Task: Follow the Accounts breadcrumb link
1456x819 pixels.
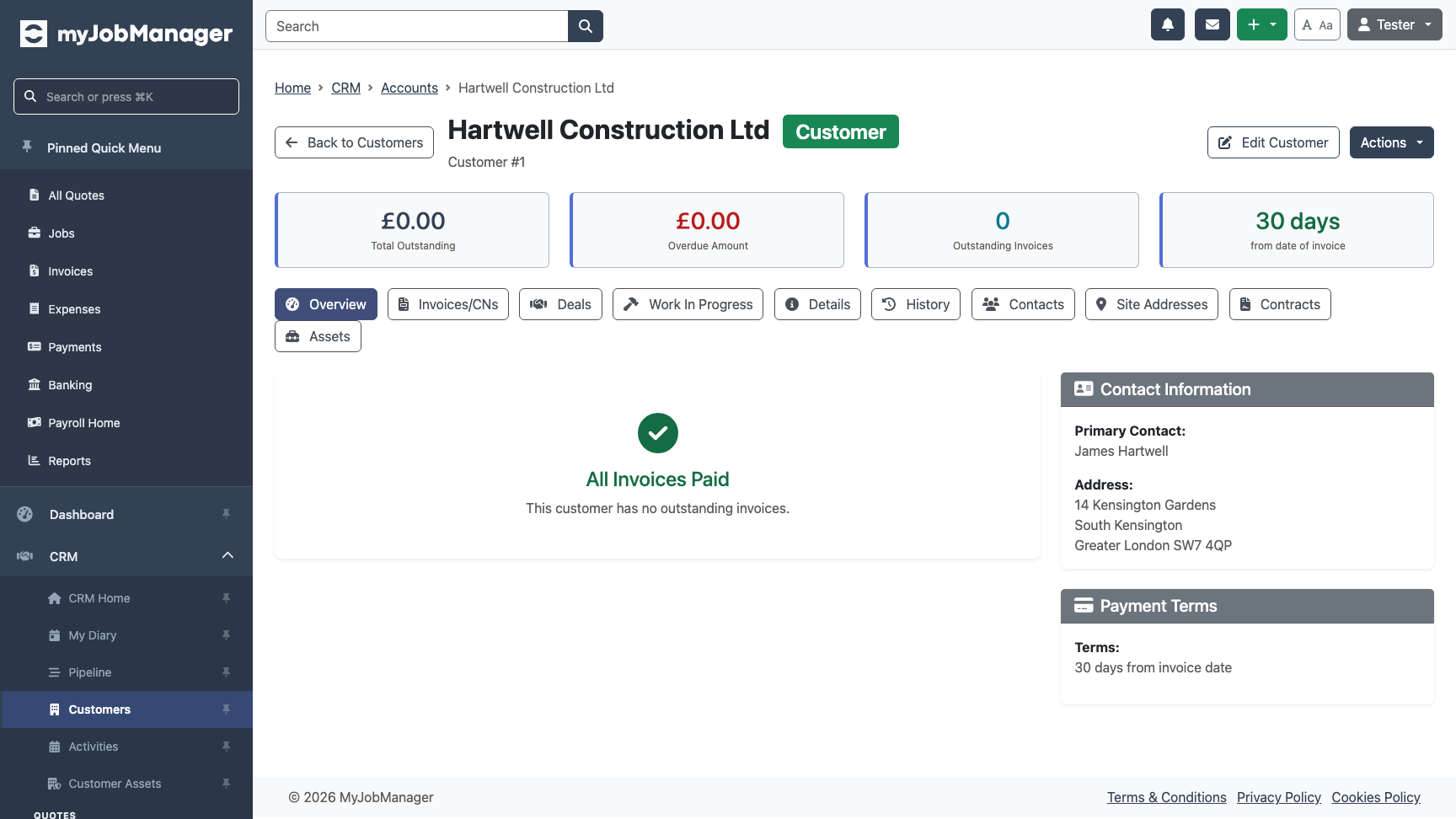Action: point(409,88)
